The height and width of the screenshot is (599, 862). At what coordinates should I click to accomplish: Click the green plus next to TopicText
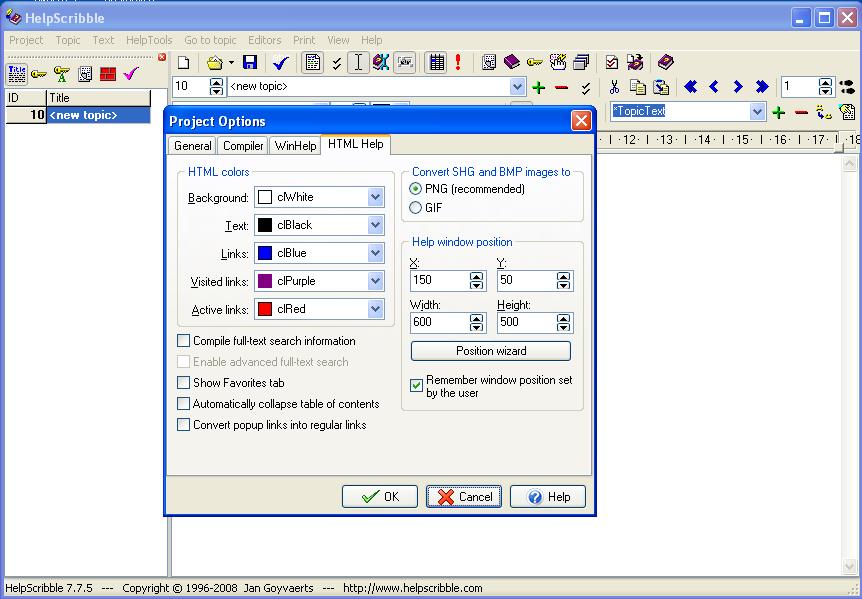(x=778, y=113)
